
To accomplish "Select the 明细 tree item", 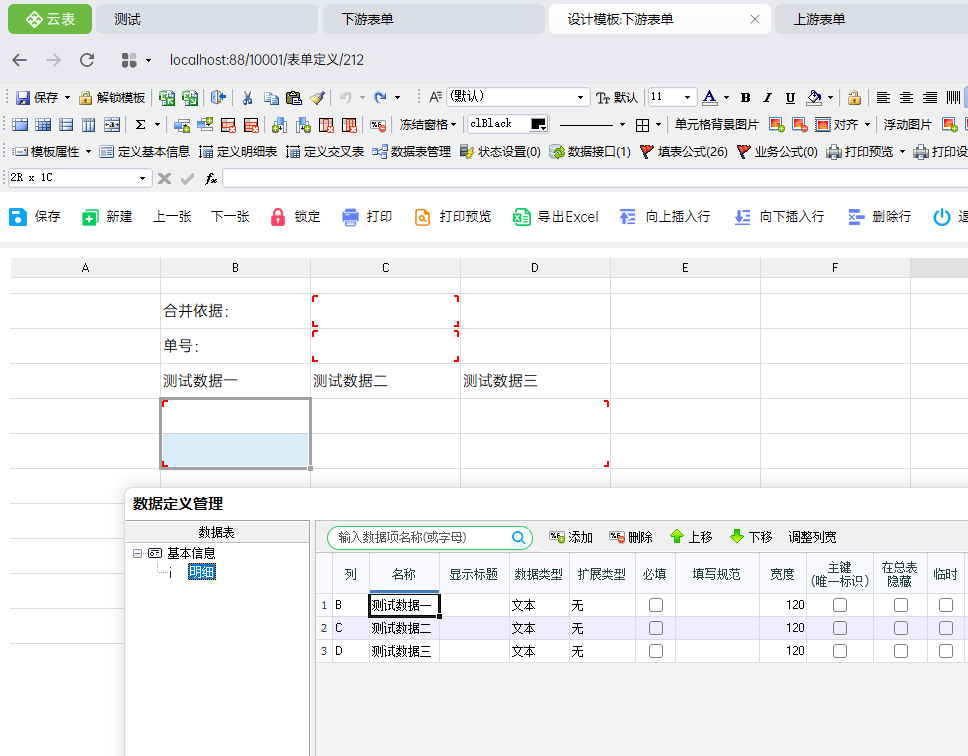I will click(201, 572).
